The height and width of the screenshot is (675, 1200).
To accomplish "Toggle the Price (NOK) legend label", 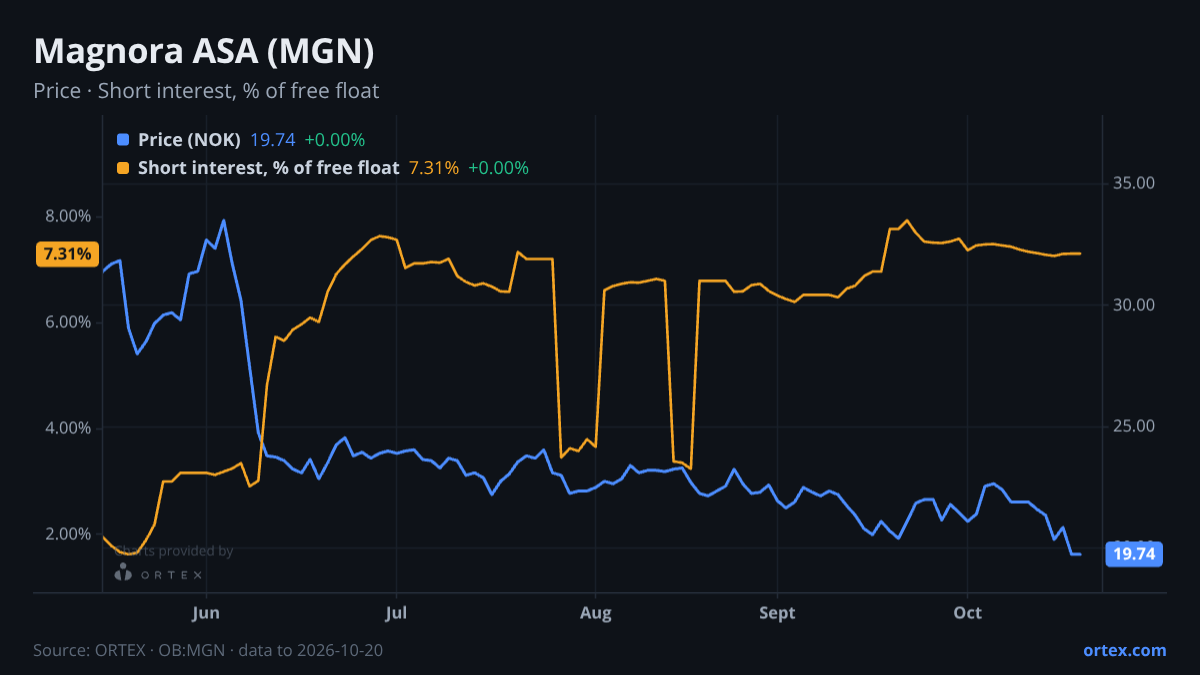I will [x=189, y=140].
